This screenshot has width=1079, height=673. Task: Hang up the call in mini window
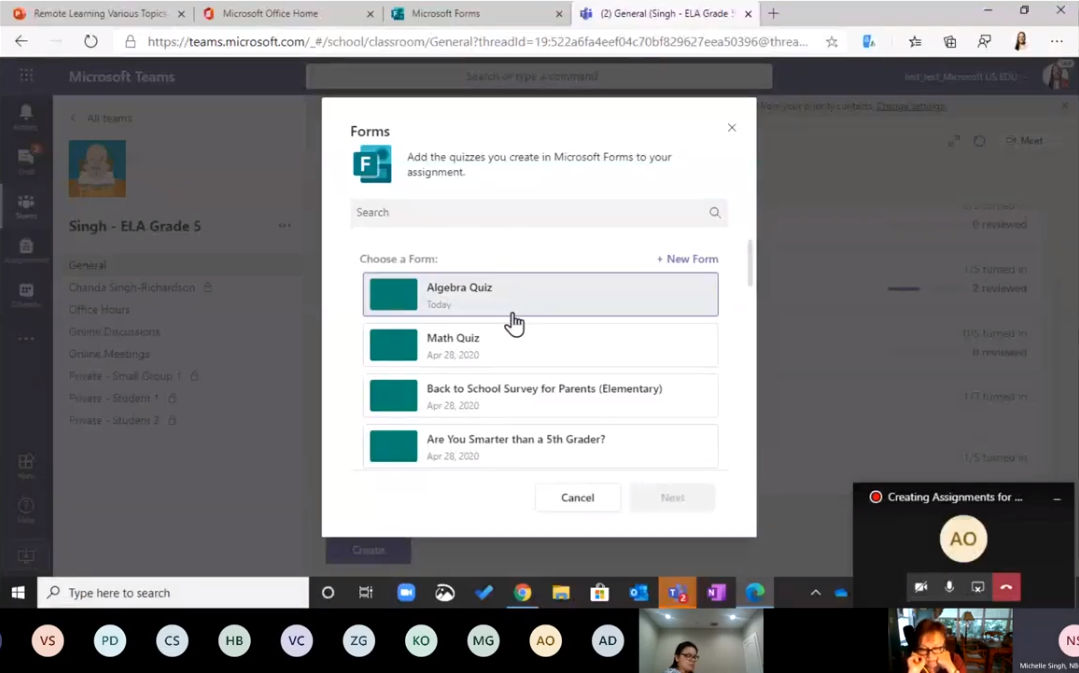coord(1006,587)
